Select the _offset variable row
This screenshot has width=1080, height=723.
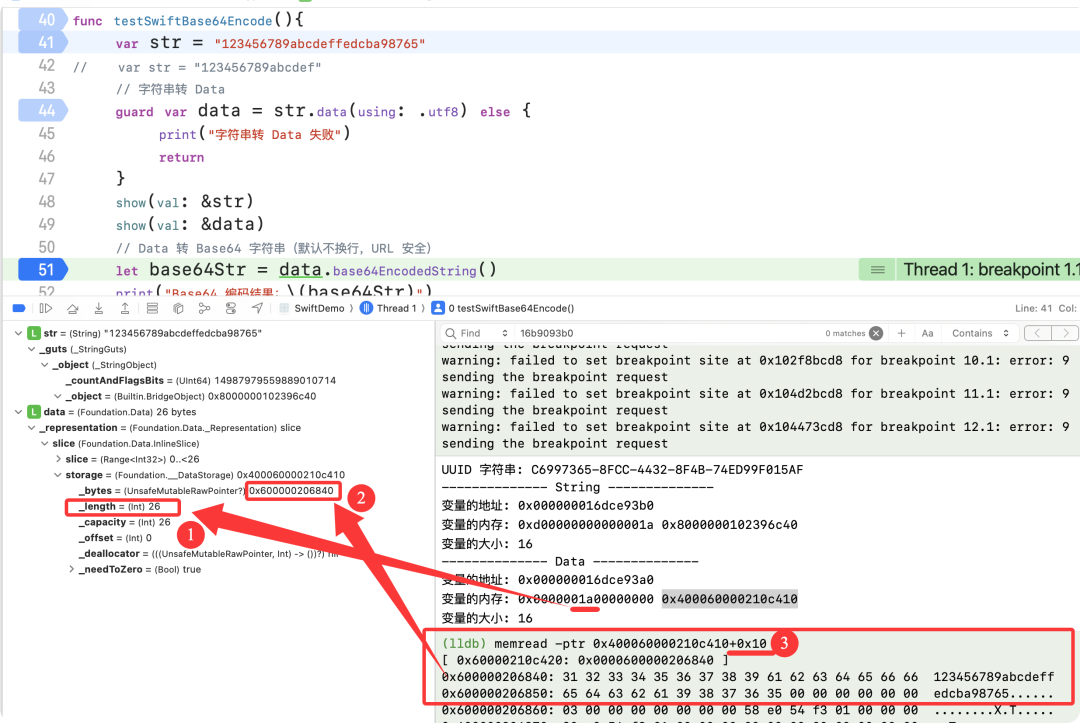[x=115, y=538]
